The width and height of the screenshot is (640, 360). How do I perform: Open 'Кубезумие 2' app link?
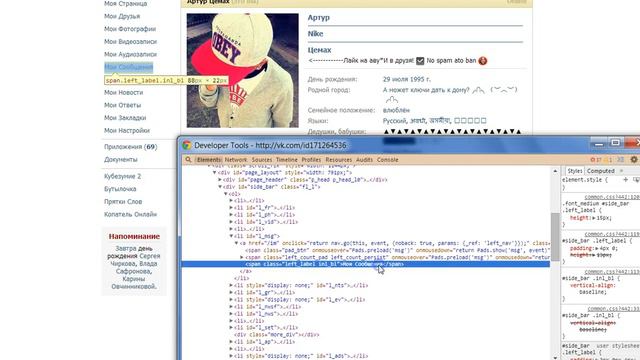[x=122, y=176]
